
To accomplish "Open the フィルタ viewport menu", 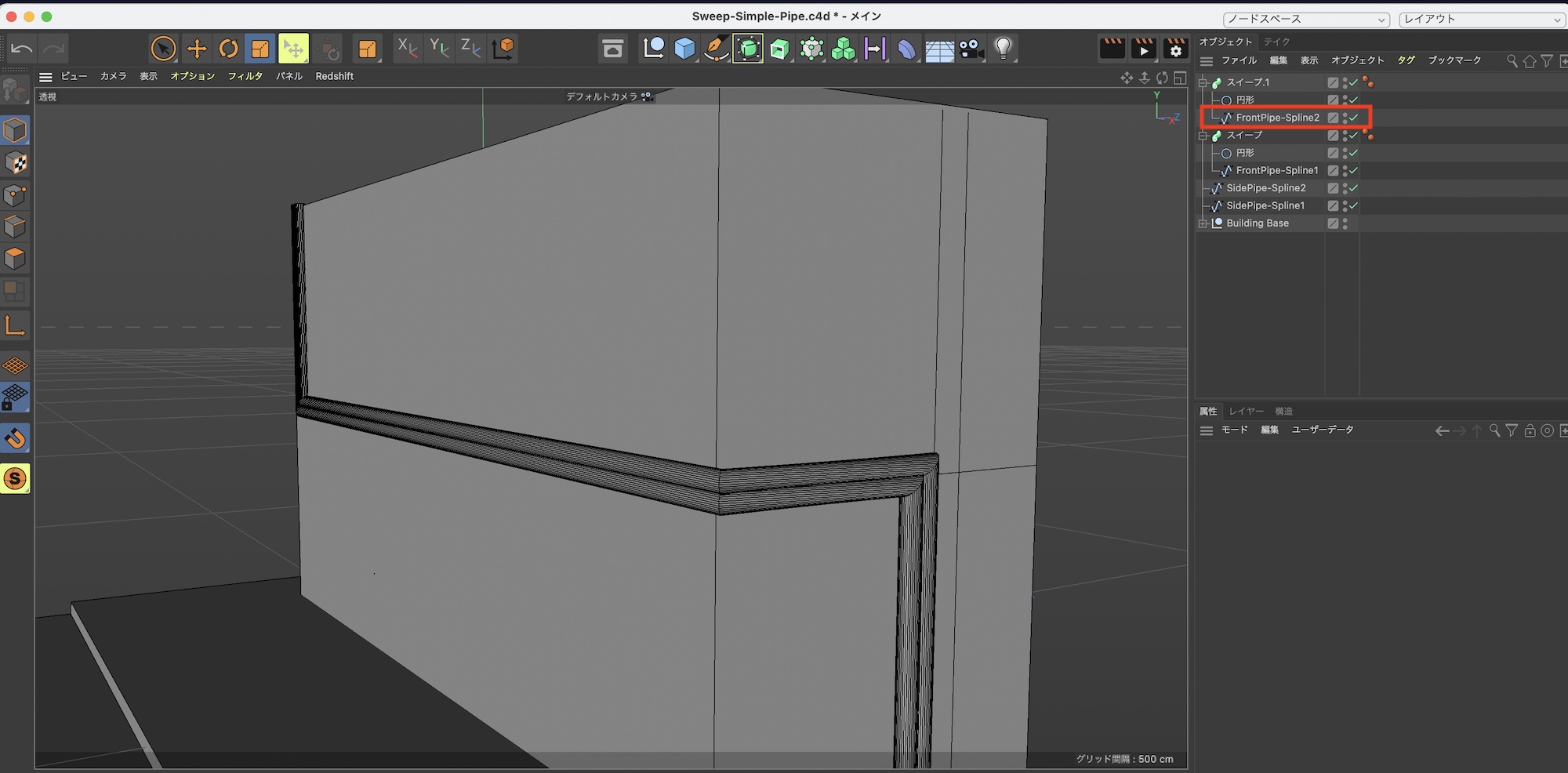I will click(245, 76).
